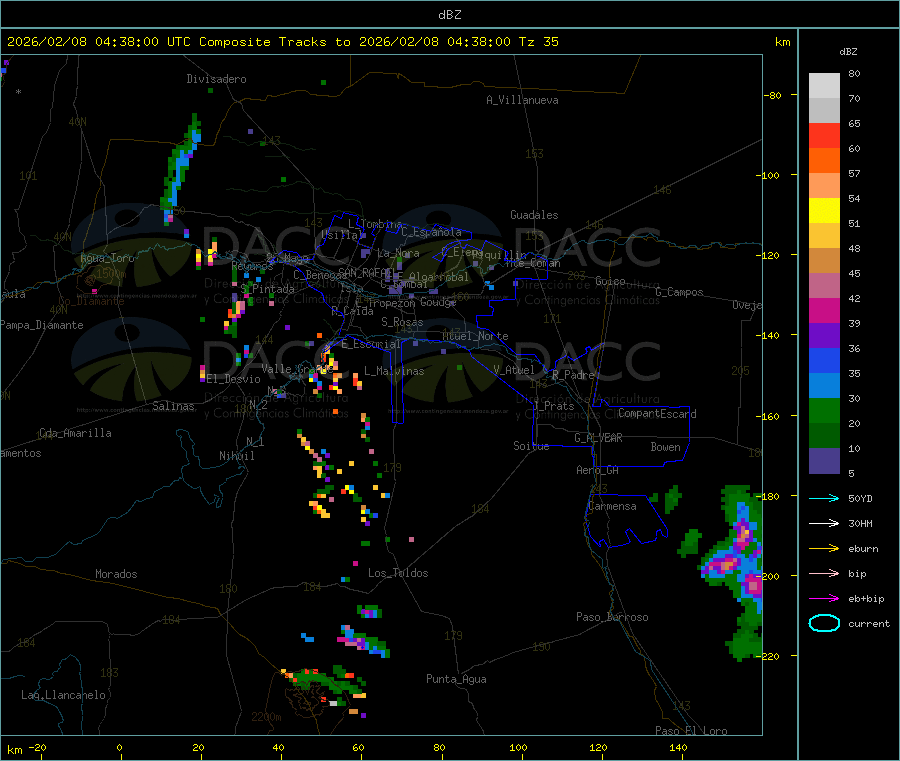Click the 'L_Malvinas' map label
900x761 pixels.
point(394,371)
